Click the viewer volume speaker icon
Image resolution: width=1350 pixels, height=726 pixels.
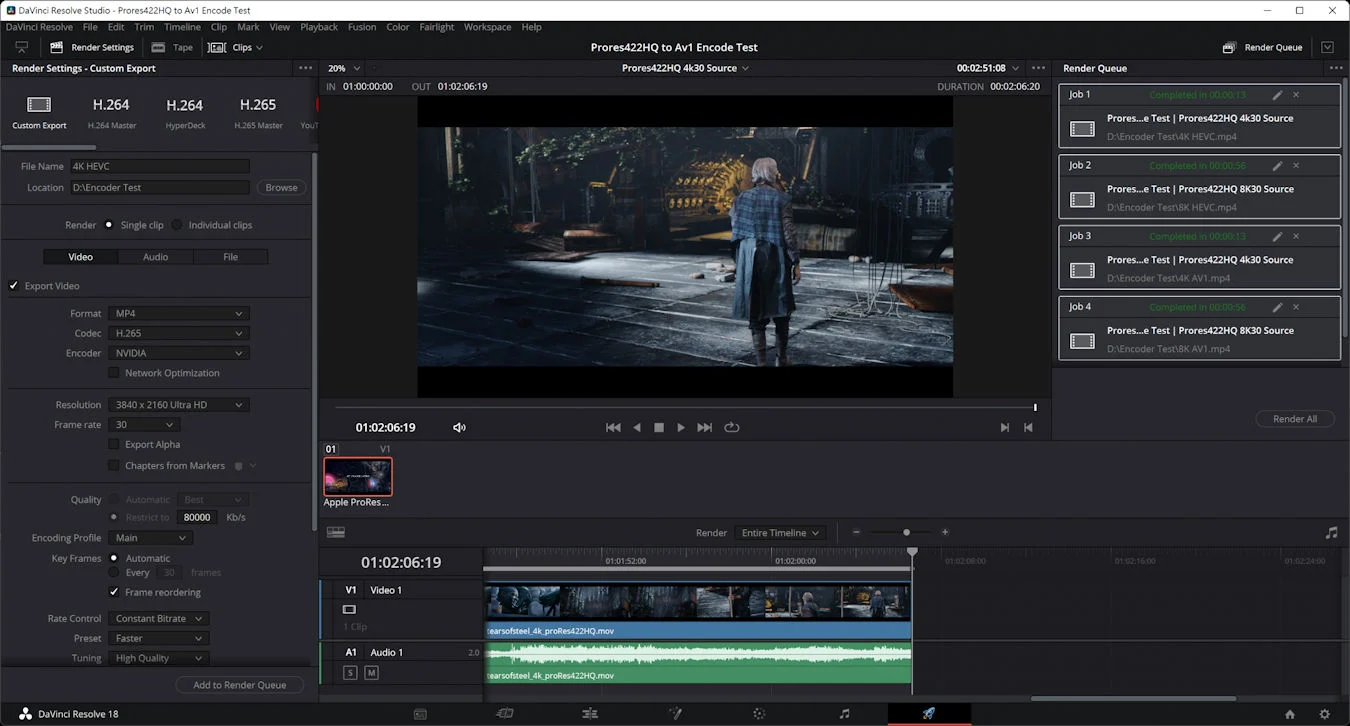tap(459, 427)
